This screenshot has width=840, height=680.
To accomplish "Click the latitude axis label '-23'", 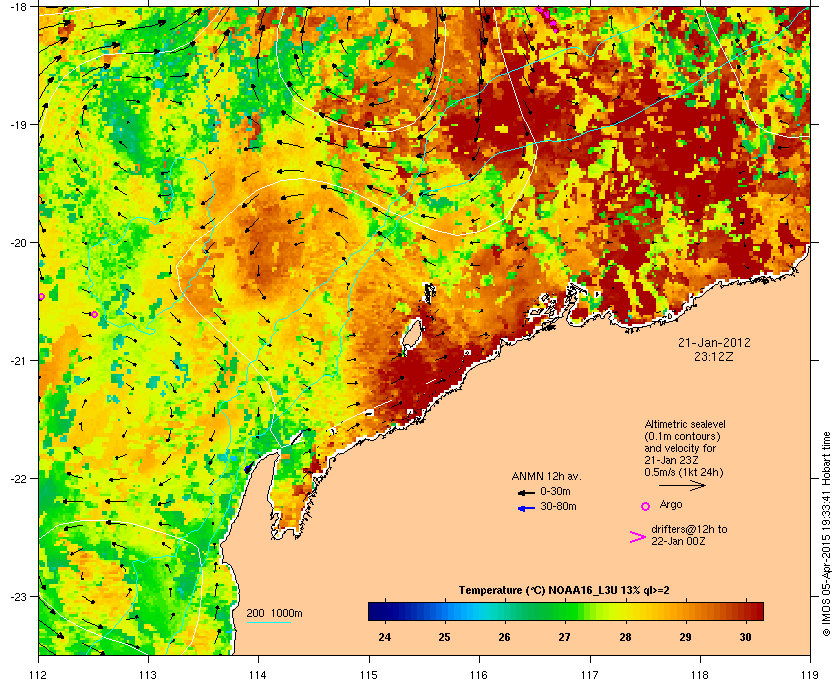I will [19, 596].
